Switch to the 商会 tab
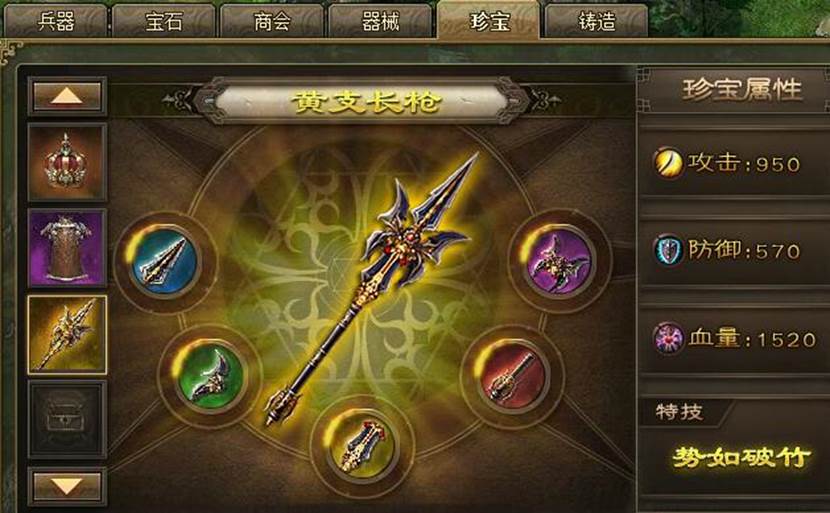 click(x=272, y=22)
